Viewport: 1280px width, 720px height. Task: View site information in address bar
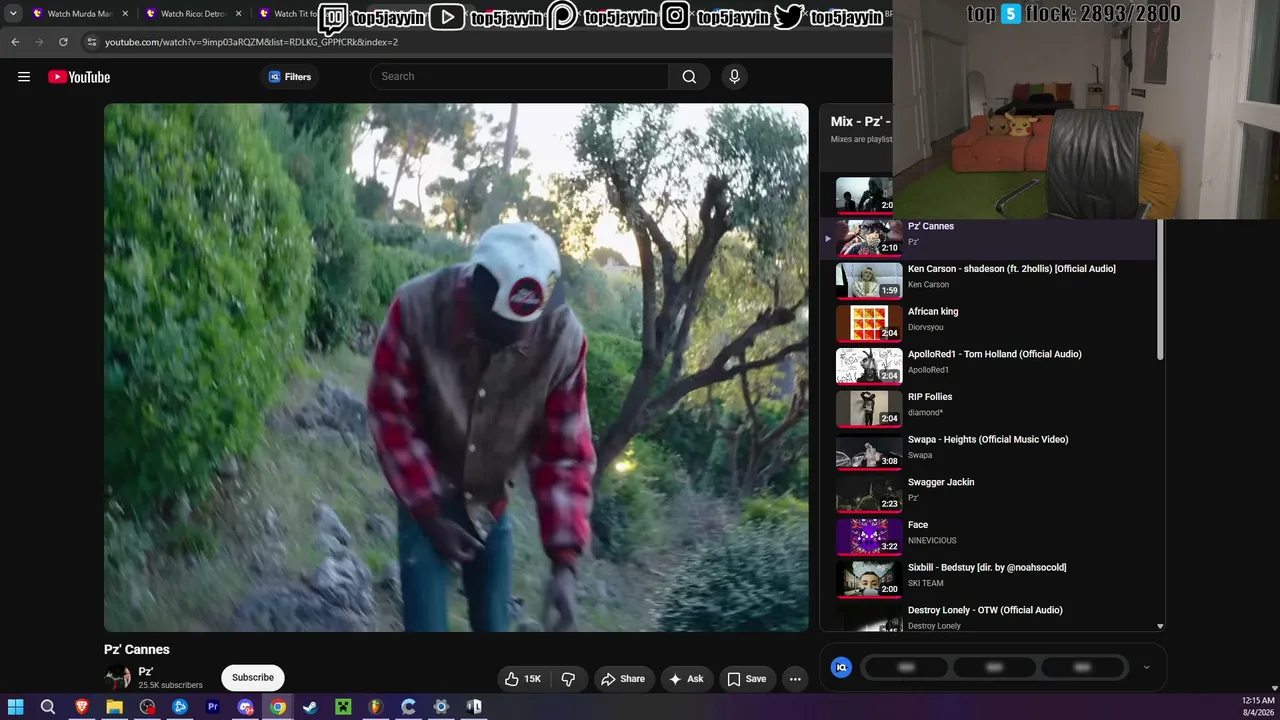92,42
